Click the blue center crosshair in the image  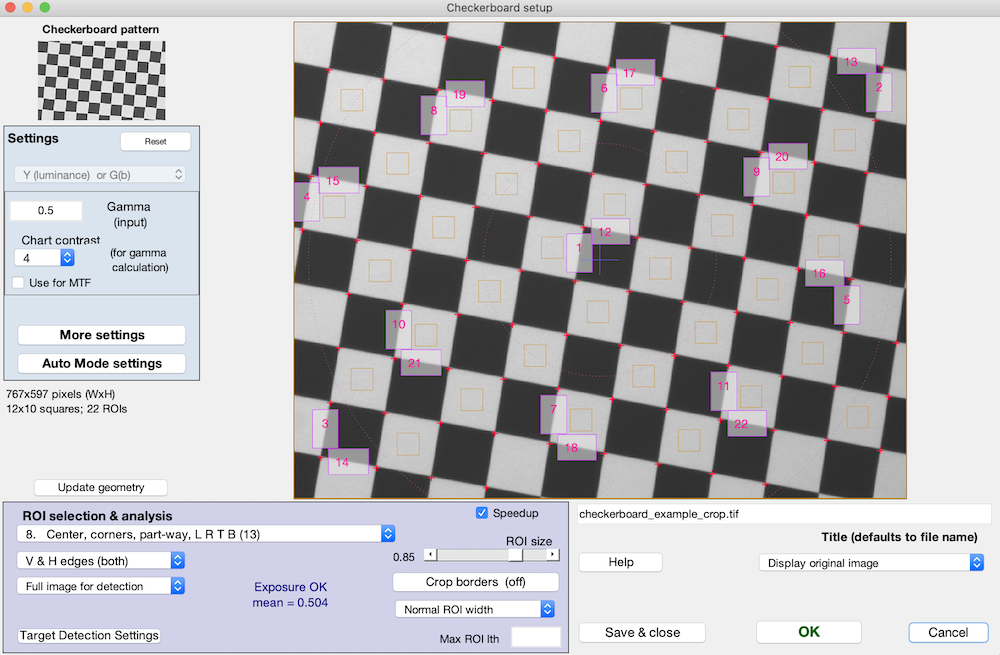pos(600,260)
